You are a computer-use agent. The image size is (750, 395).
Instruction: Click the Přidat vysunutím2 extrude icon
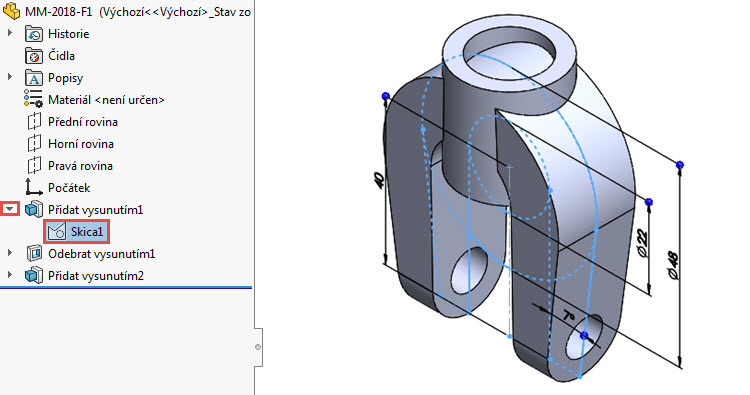[x=34, y=275]
